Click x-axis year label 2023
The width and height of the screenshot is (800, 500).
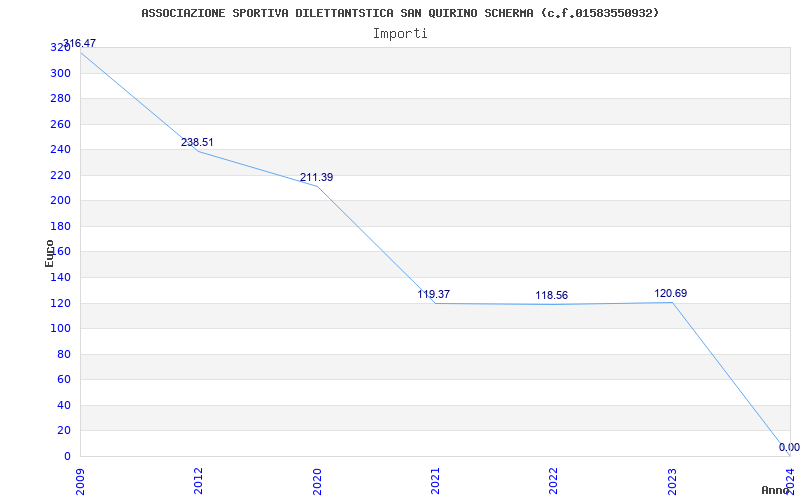pos(672,481)
